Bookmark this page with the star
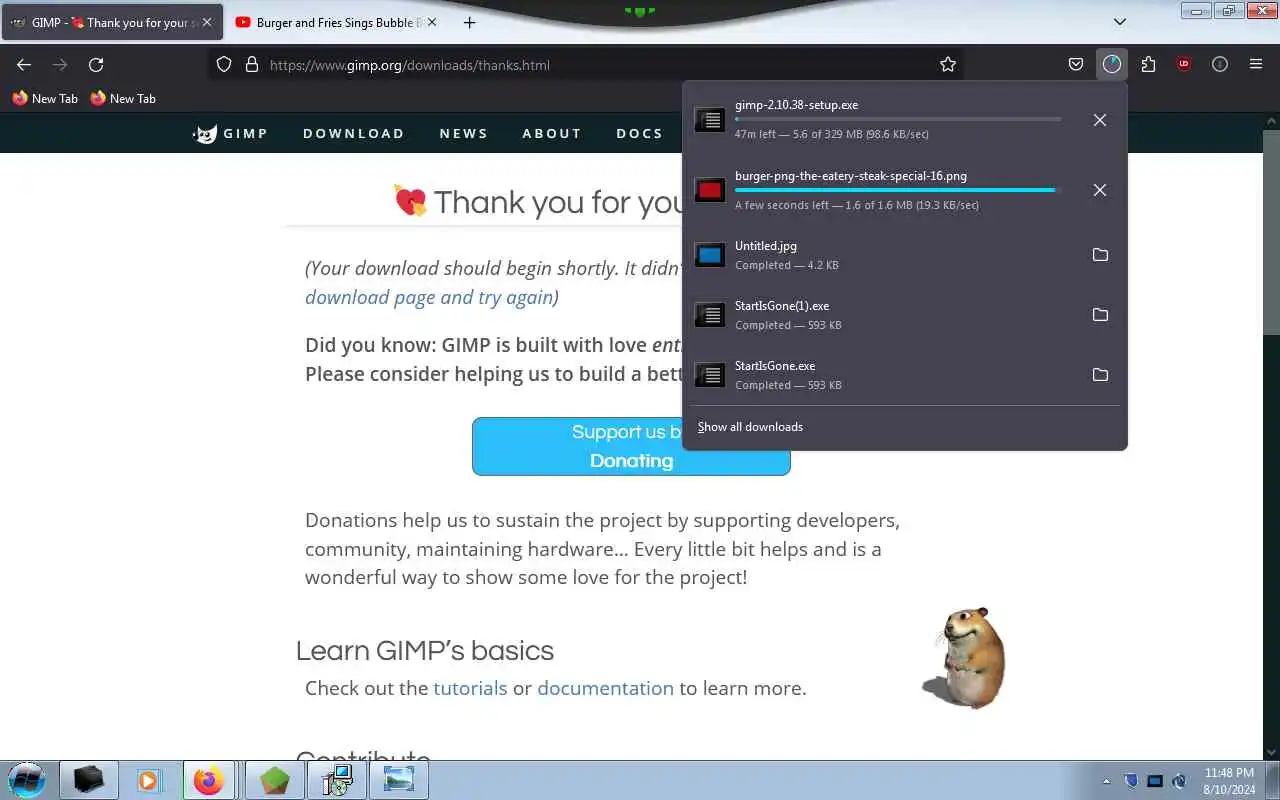The image size is (1280, 800). coord(948,64)
